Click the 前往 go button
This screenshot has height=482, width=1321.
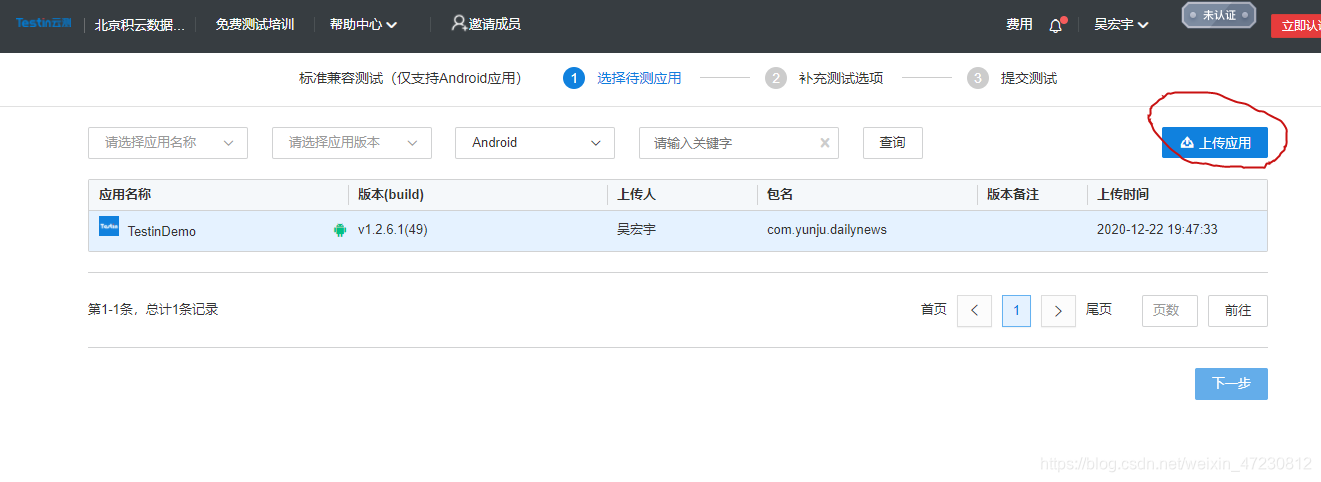click(x=1238, y=311)
